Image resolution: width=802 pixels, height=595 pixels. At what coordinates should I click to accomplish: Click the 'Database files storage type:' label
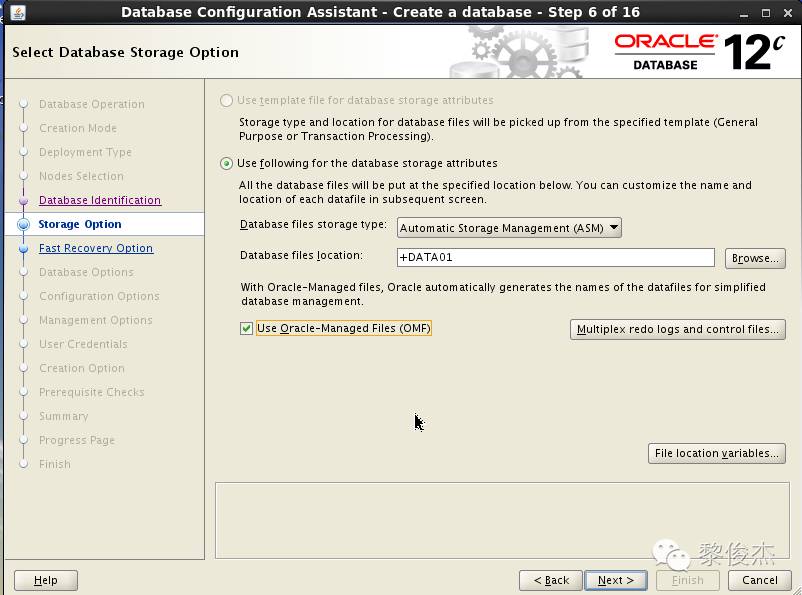(x=313, y=225)
